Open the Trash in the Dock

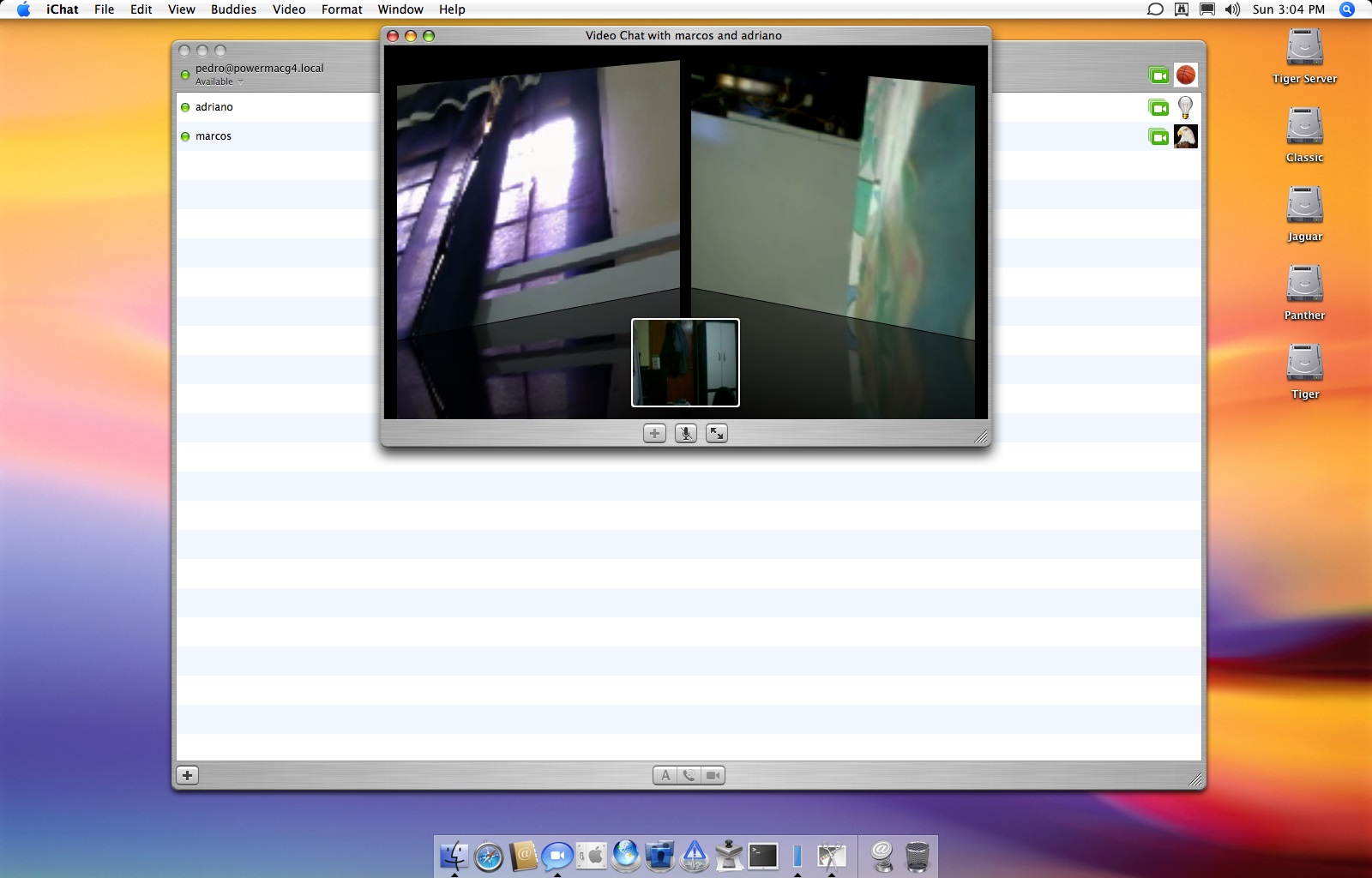pyautogui.click(x=917, y=856)
